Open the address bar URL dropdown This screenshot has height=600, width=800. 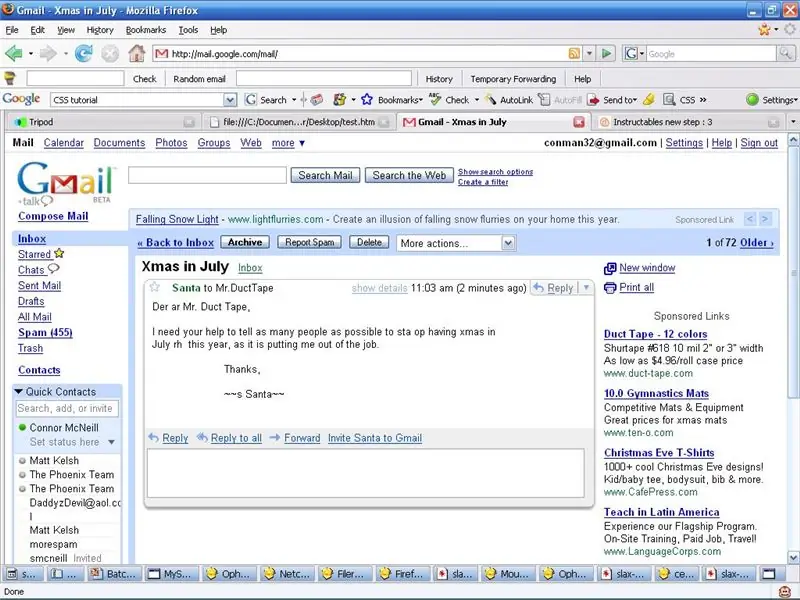(x=589, y=54)
